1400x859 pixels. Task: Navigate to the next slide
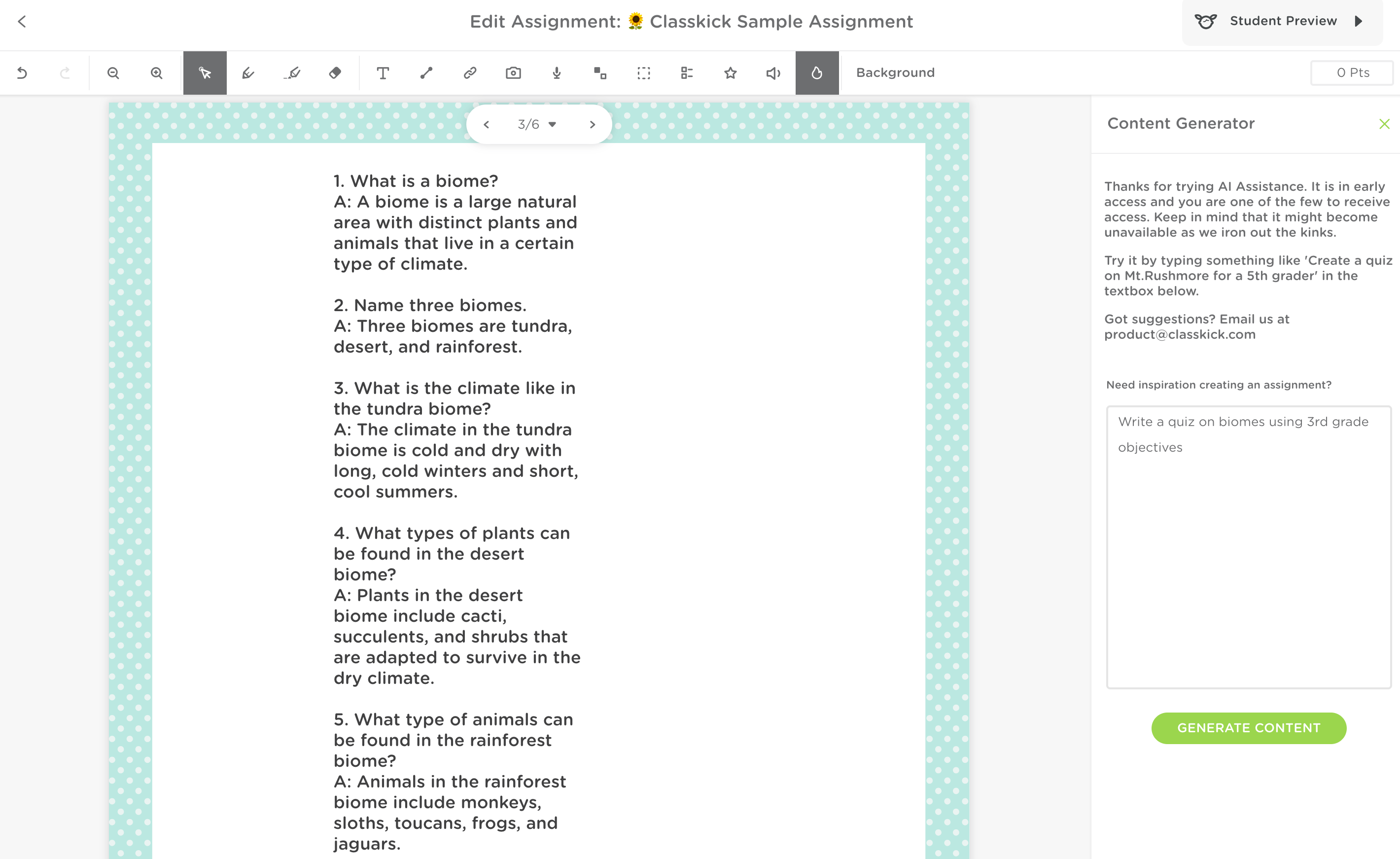tap(593, 124)
